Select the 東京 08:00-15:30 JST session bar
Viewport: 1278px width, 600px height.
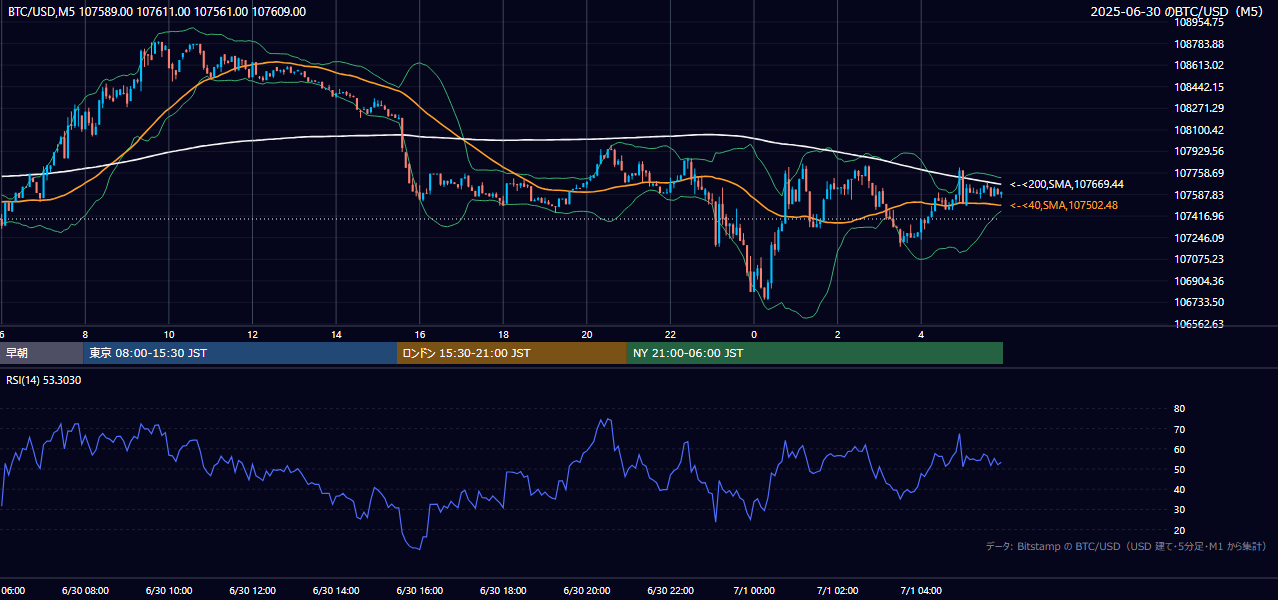tap(240, 353)
